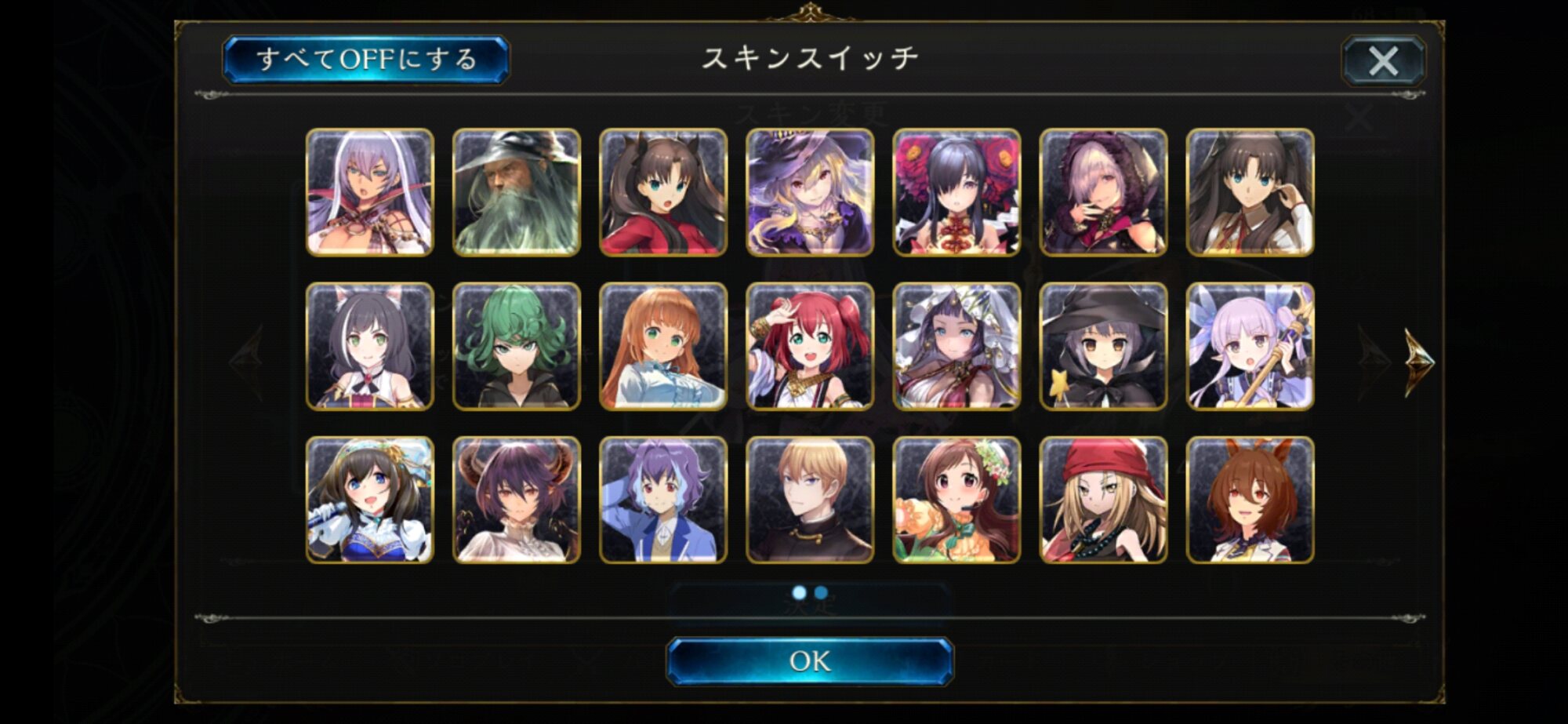The width and height of the screenshot is (1568, 724).
Task: Choose the red bandana blonde girl skin
Action: click(1103, 500)
